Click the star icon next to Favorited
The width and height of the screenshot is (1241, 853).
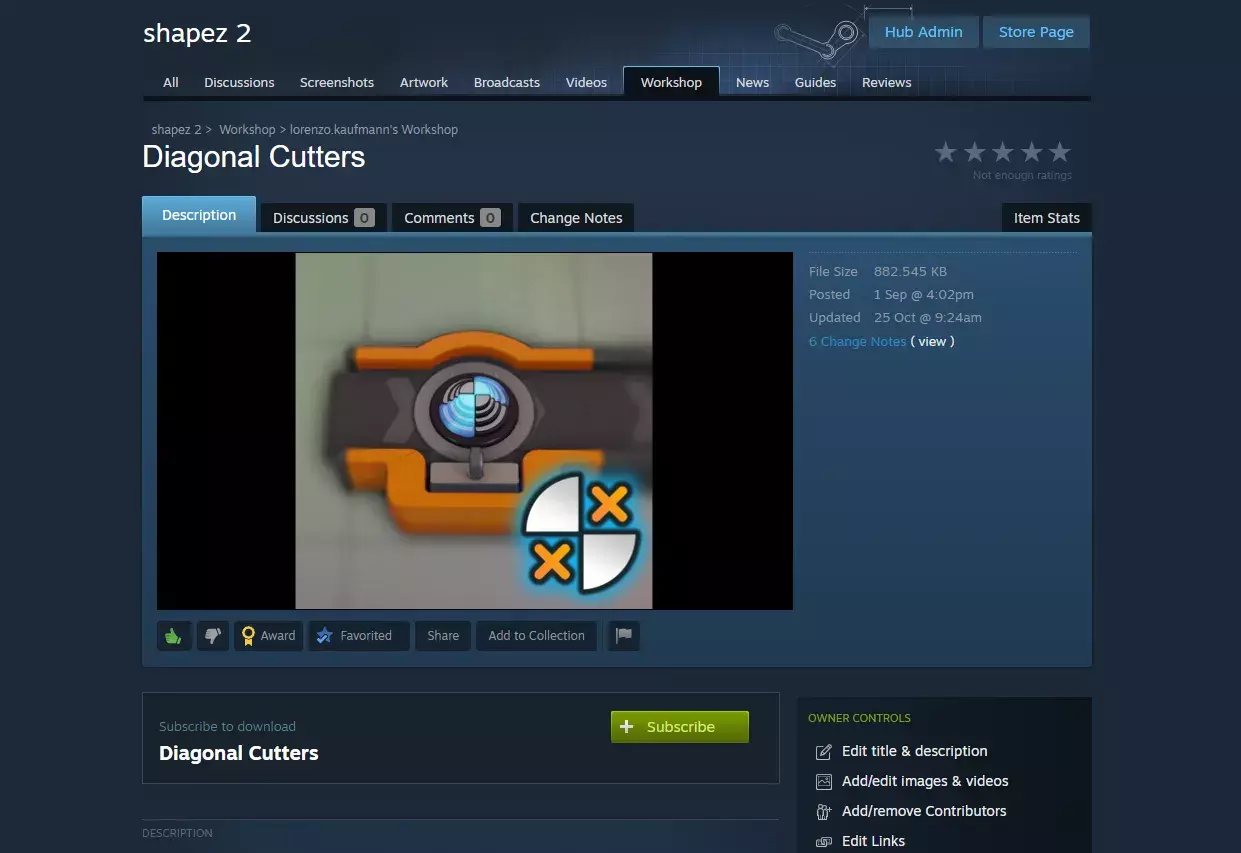click(324, 635)
